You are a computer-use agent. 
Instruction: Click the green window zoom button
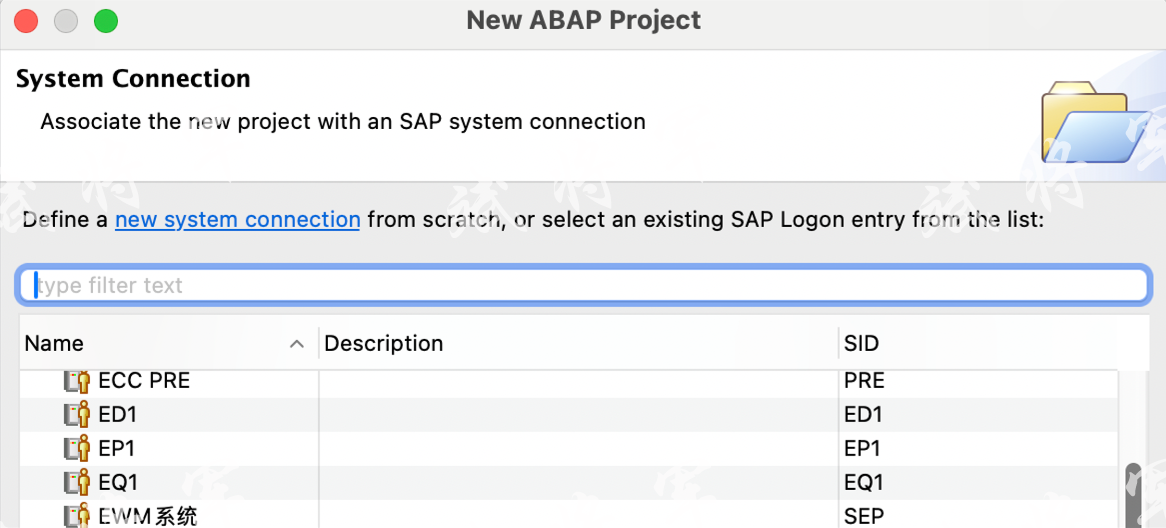(105, 20)
